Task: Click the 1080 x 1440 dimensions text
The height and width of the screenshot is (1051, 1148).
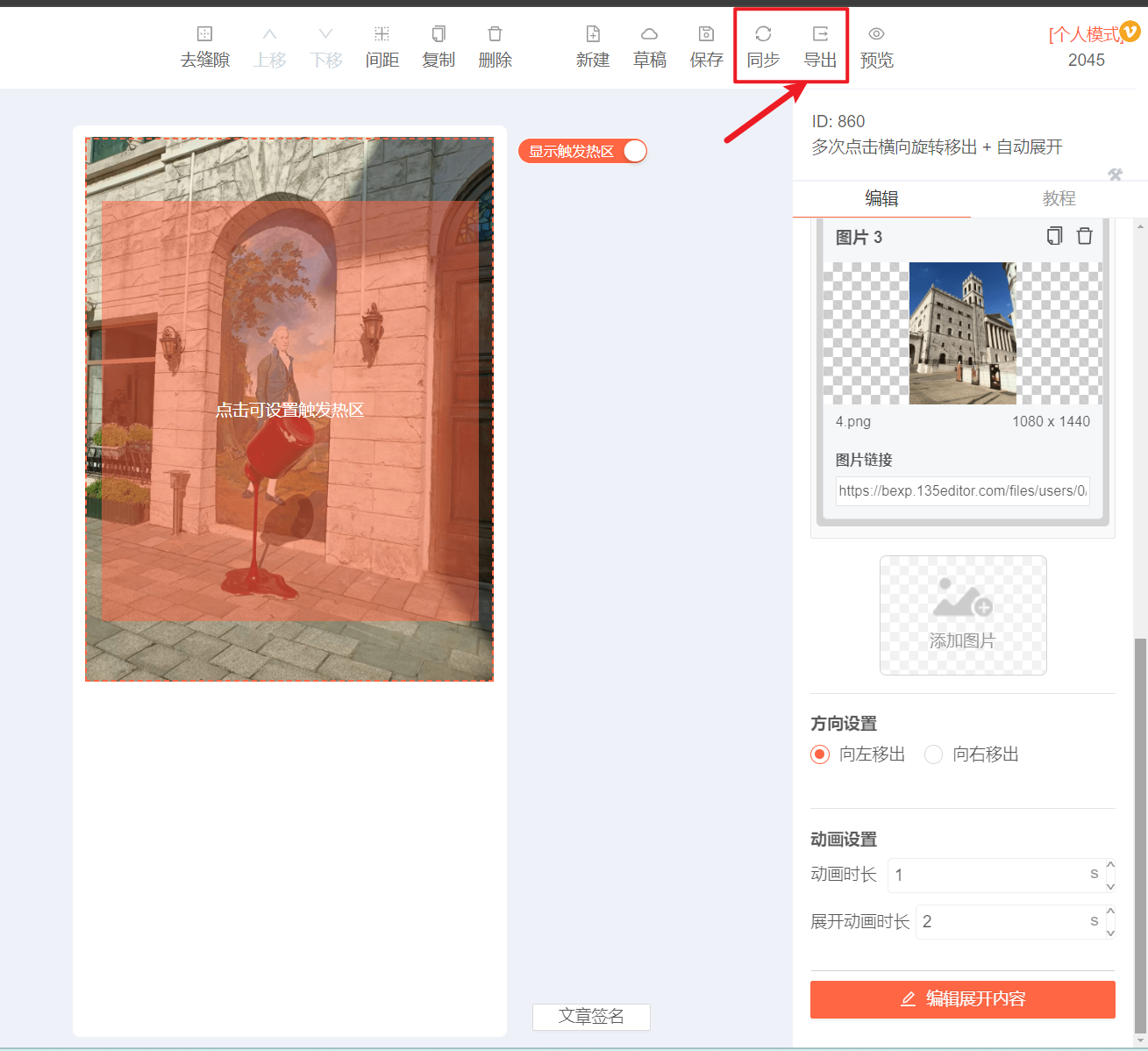Action: point(1051,421)
